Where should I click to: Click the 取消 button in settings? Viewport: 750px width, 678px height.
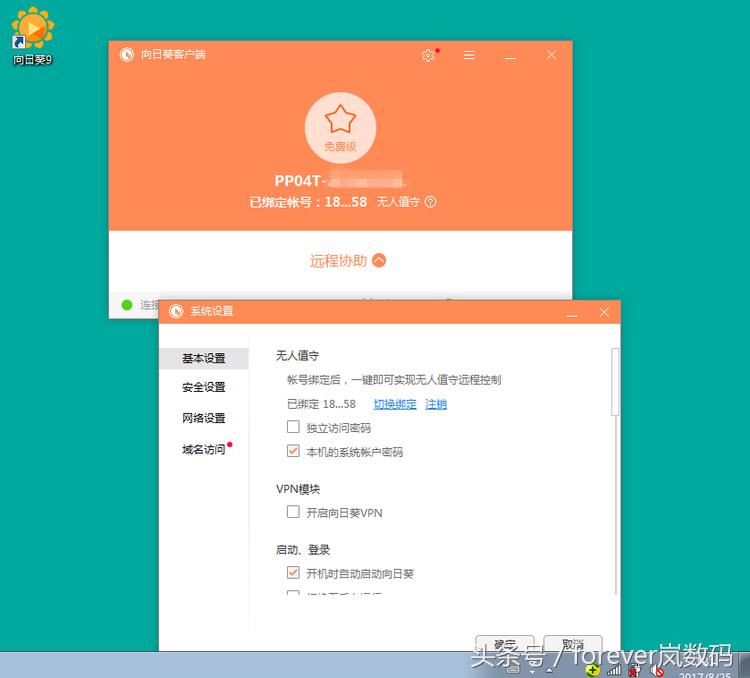(573, 644)
